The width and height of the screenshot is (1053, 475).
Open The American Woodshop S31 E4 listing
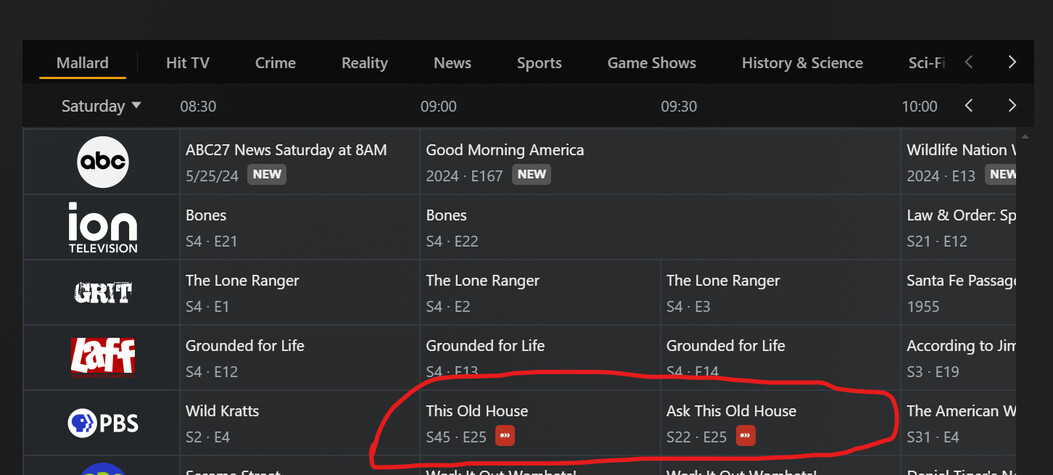coord(958,423)
